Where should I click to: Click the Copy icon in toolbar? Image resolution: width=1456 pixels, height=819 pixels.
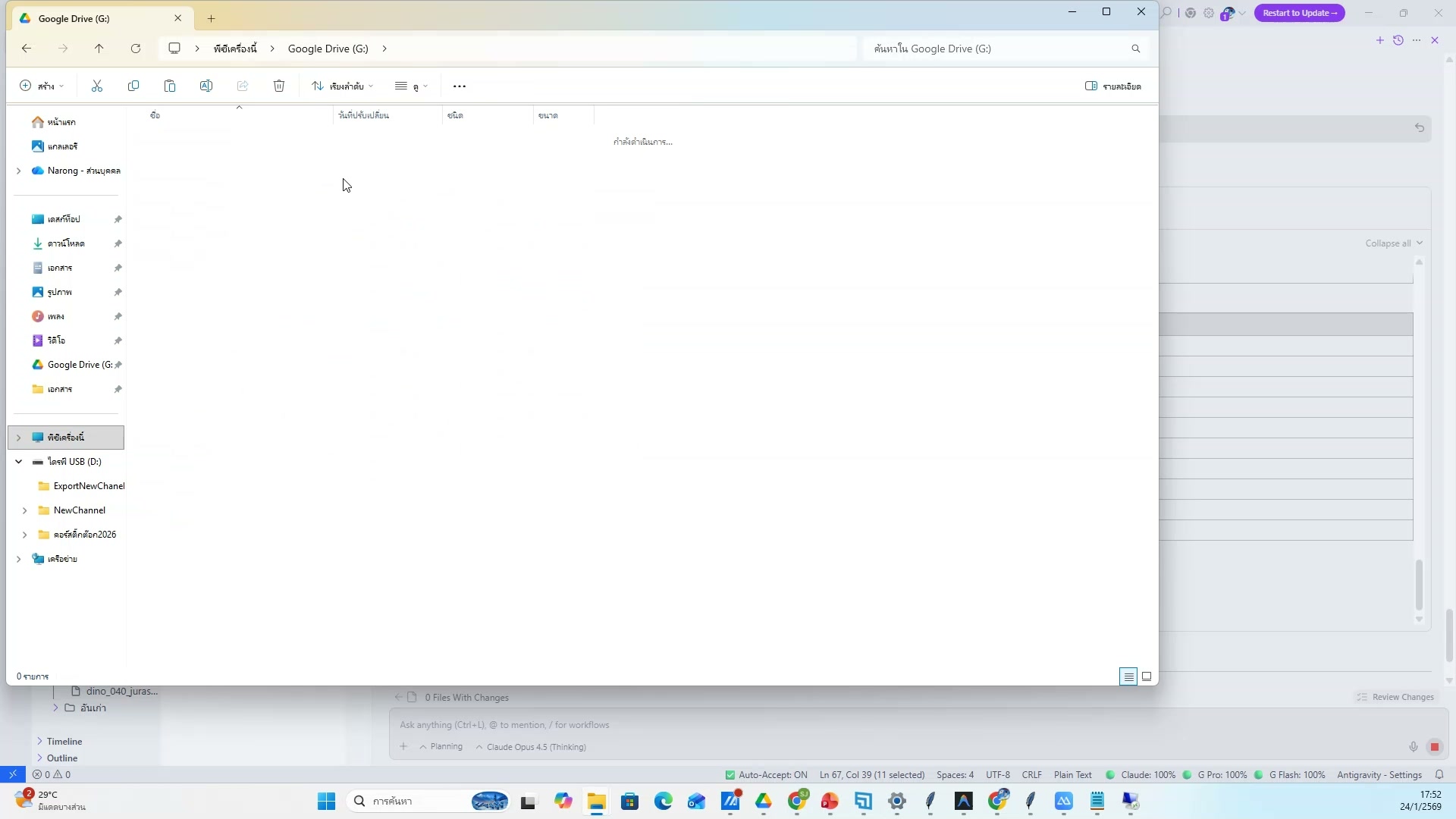133,86
